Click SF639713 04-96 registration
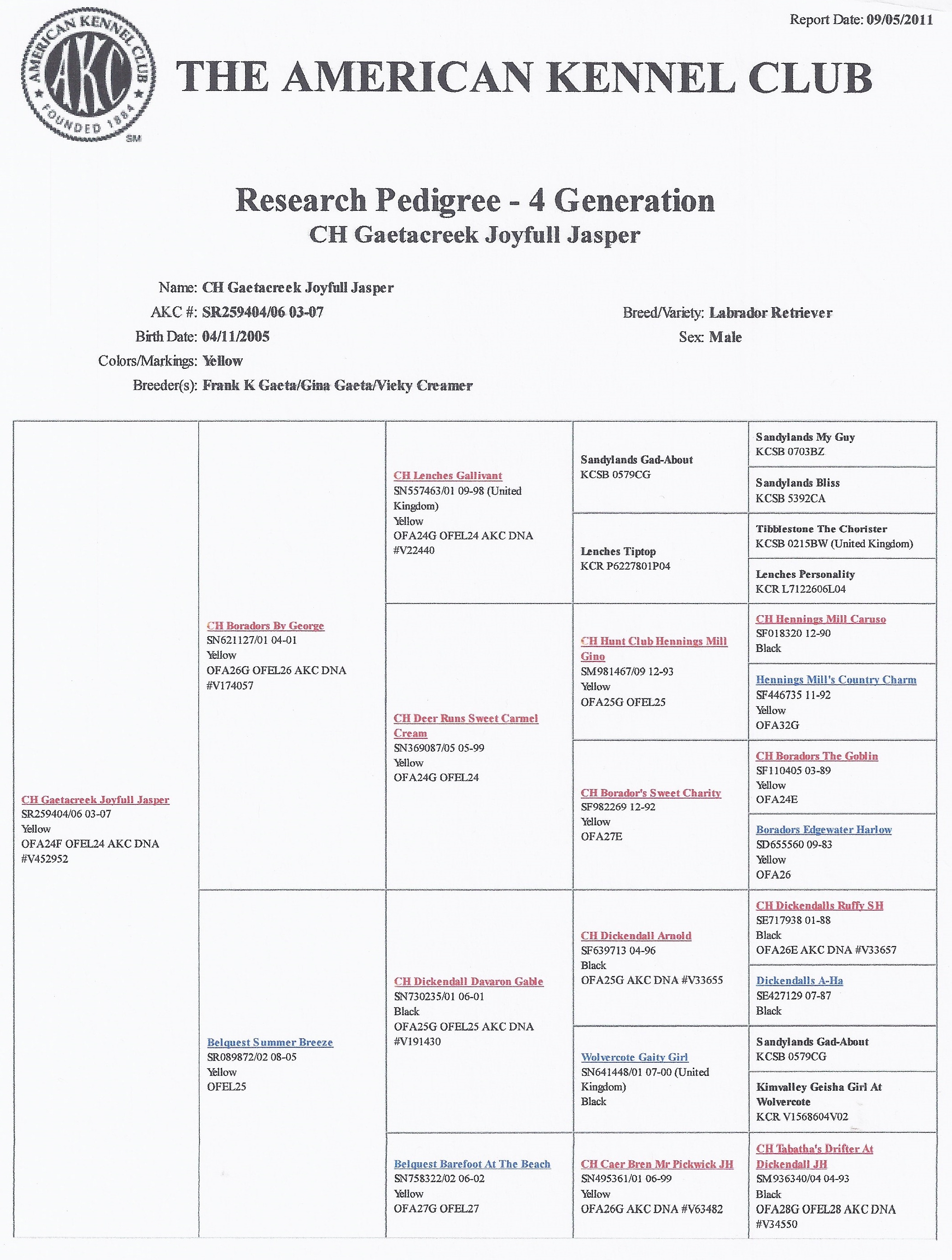This screenshot has height=1260, width=952. [x=617, y=950]
